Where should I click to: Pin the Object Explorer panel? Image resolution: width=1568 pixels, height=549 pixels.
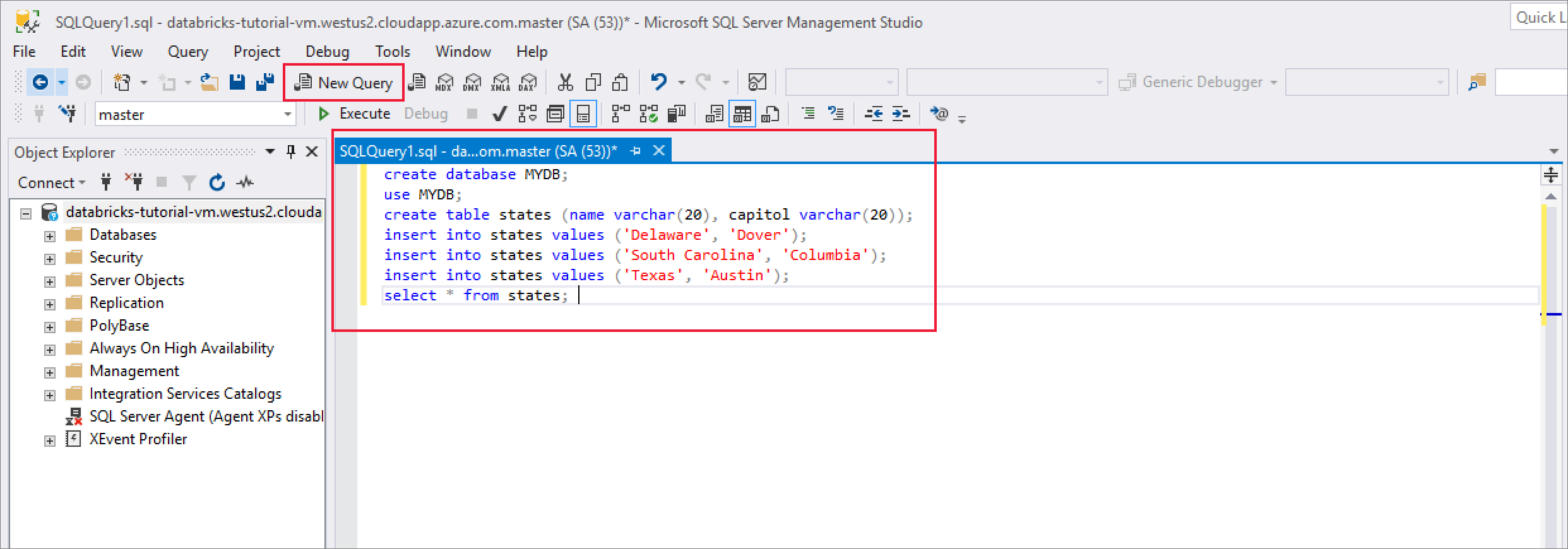click(291, 151)
